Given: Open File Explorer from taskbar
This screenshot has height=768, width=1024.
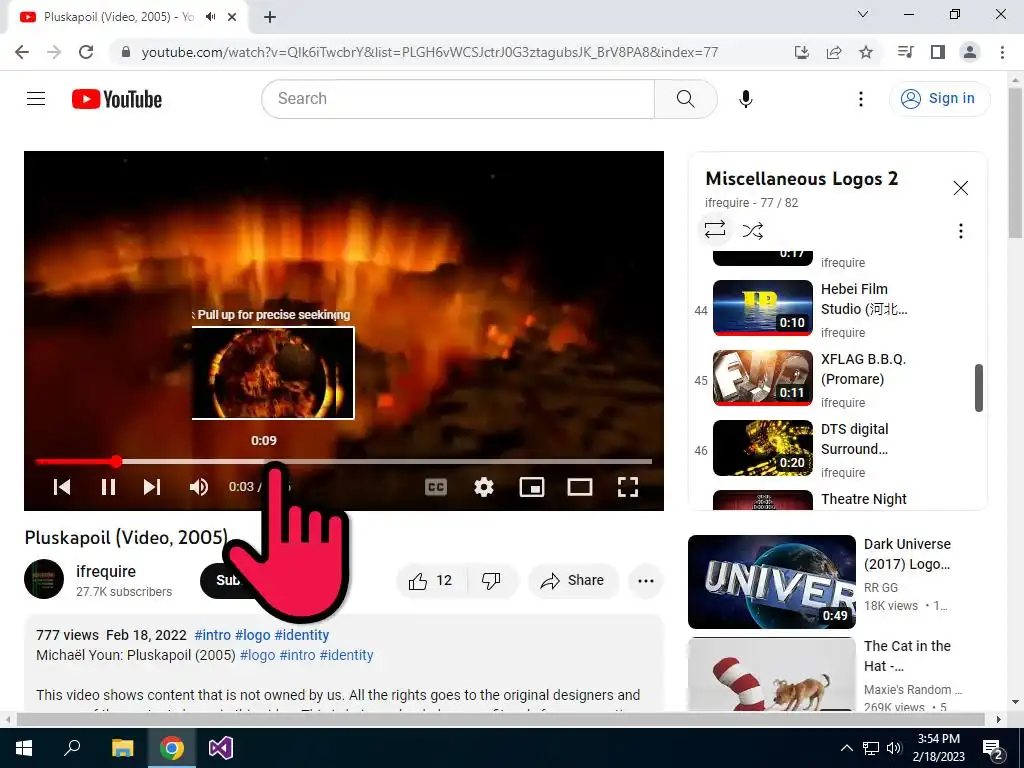Looking at the screenshot, I should pos(122,748).
